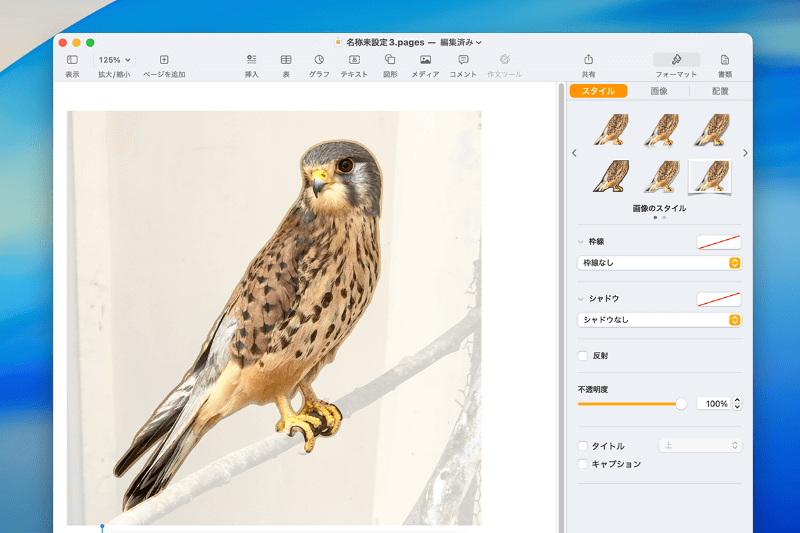Insert a text box via テキスト icon
This screenshot has width=800, height=533.
coord(354,60)
